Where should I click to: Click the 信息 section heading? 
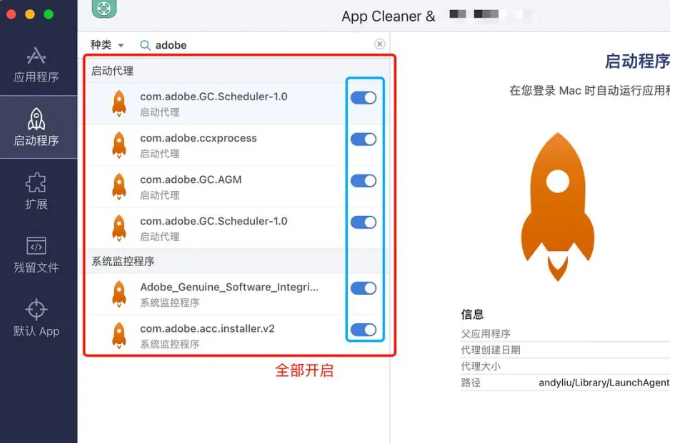click(x=472, y=314)
